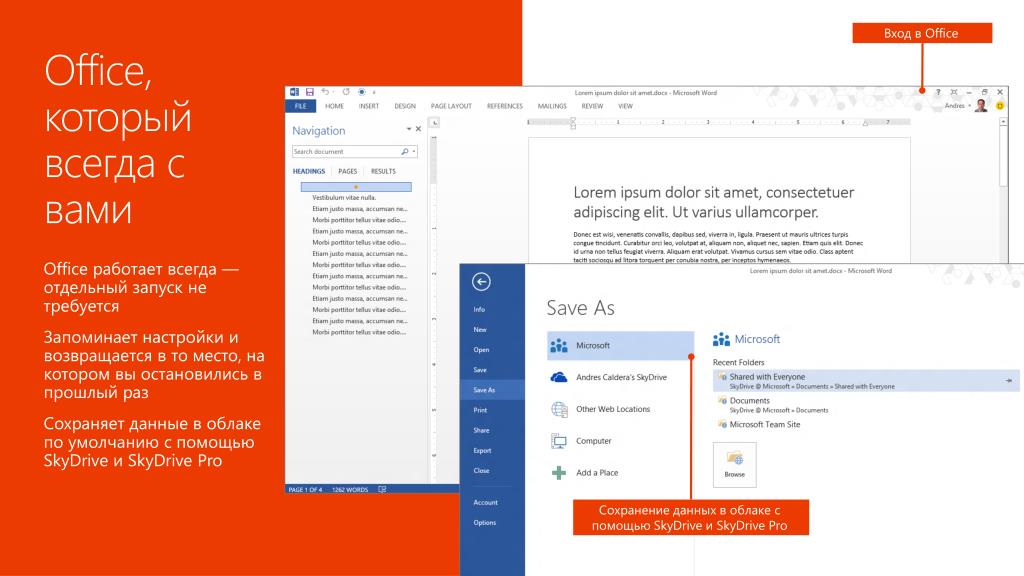Open the Andres account dropdown
1024x576 pixels.
coord(957,106)
